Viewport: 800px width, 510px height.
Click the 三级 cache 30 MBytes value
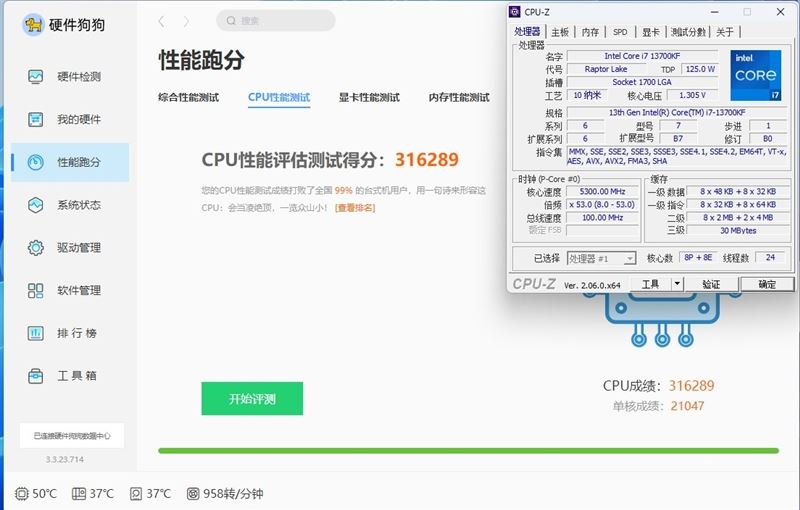[738, 231]
